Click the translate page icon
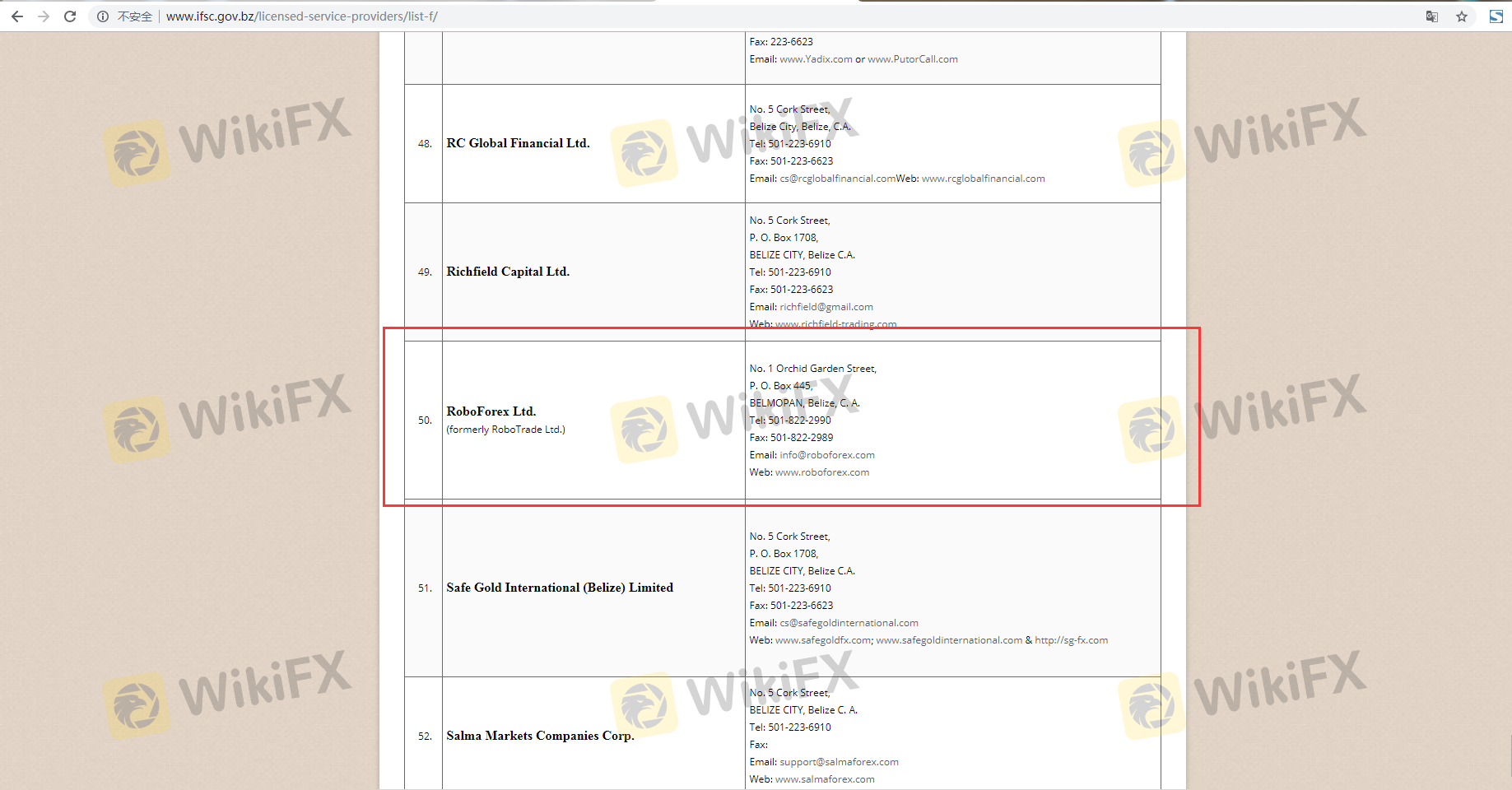This screenshot has width=1512, height=790. point(1432,16)
